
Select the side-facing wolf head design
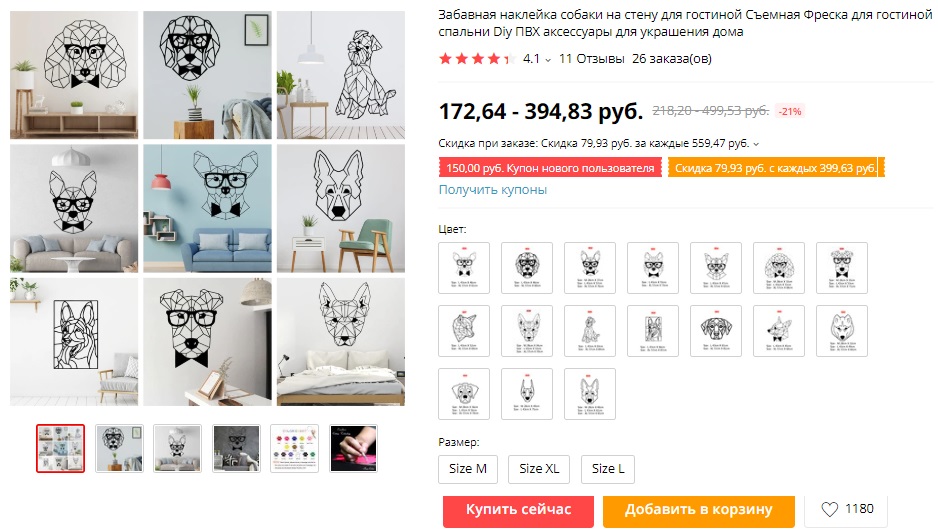click(x=464, y=331)
